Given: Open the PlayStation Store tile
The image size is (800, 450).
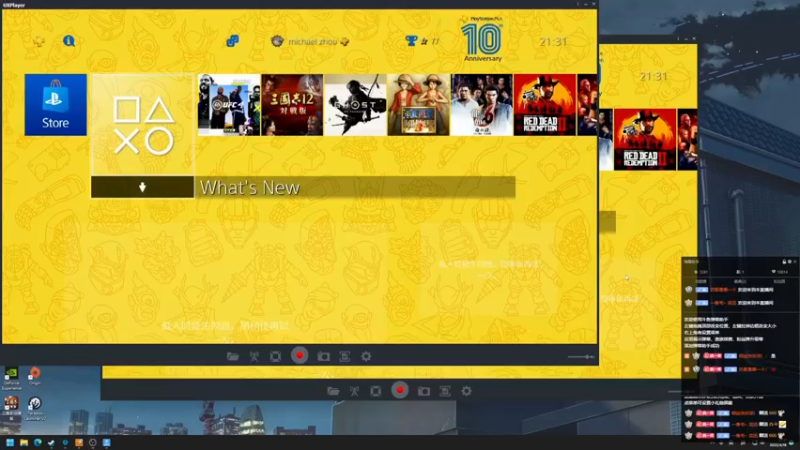Looking at the screenshot, I should 56,105.
